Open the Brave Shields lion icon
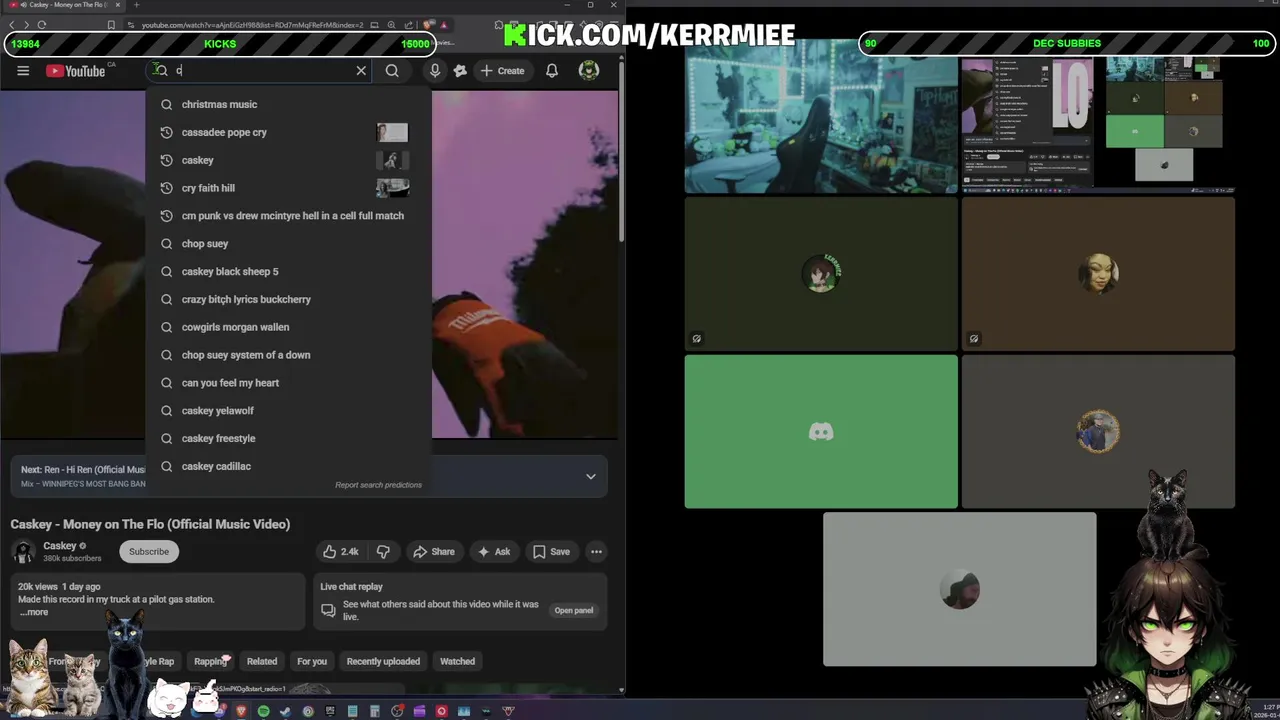Screen dimensions: 1280x720 429,24
